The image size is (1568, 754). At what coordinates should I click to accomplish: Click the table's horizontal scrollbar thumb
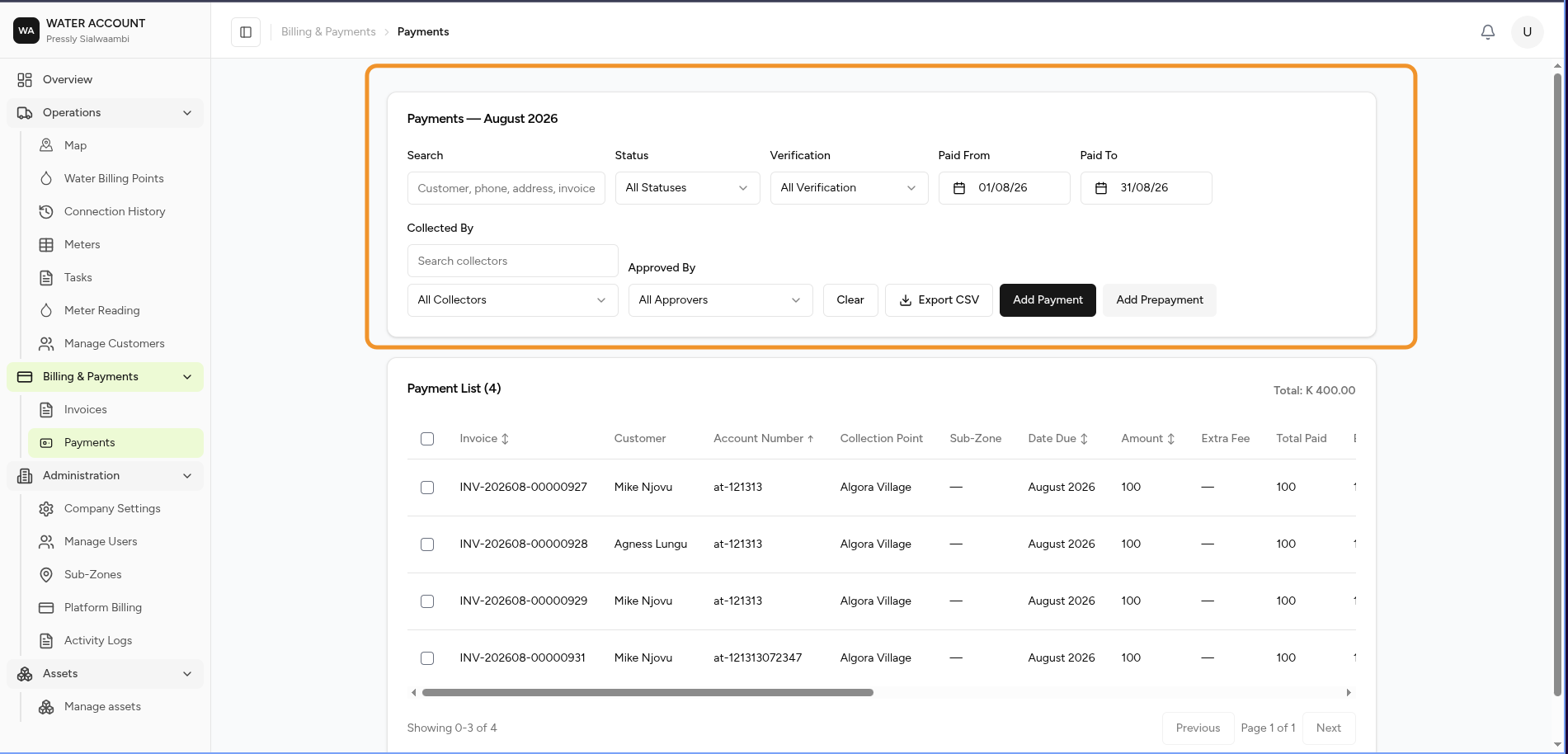click(x=647, y=693)
